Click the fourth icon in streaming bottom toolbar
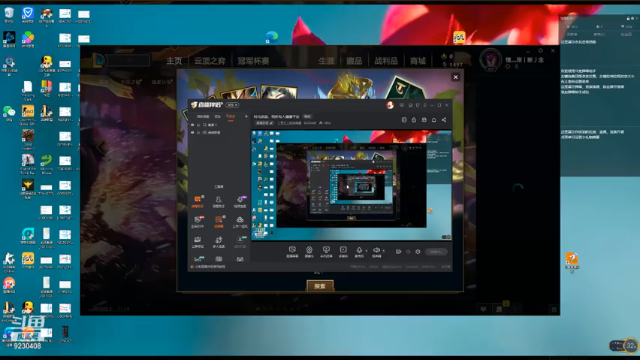 tap(343, 251)
